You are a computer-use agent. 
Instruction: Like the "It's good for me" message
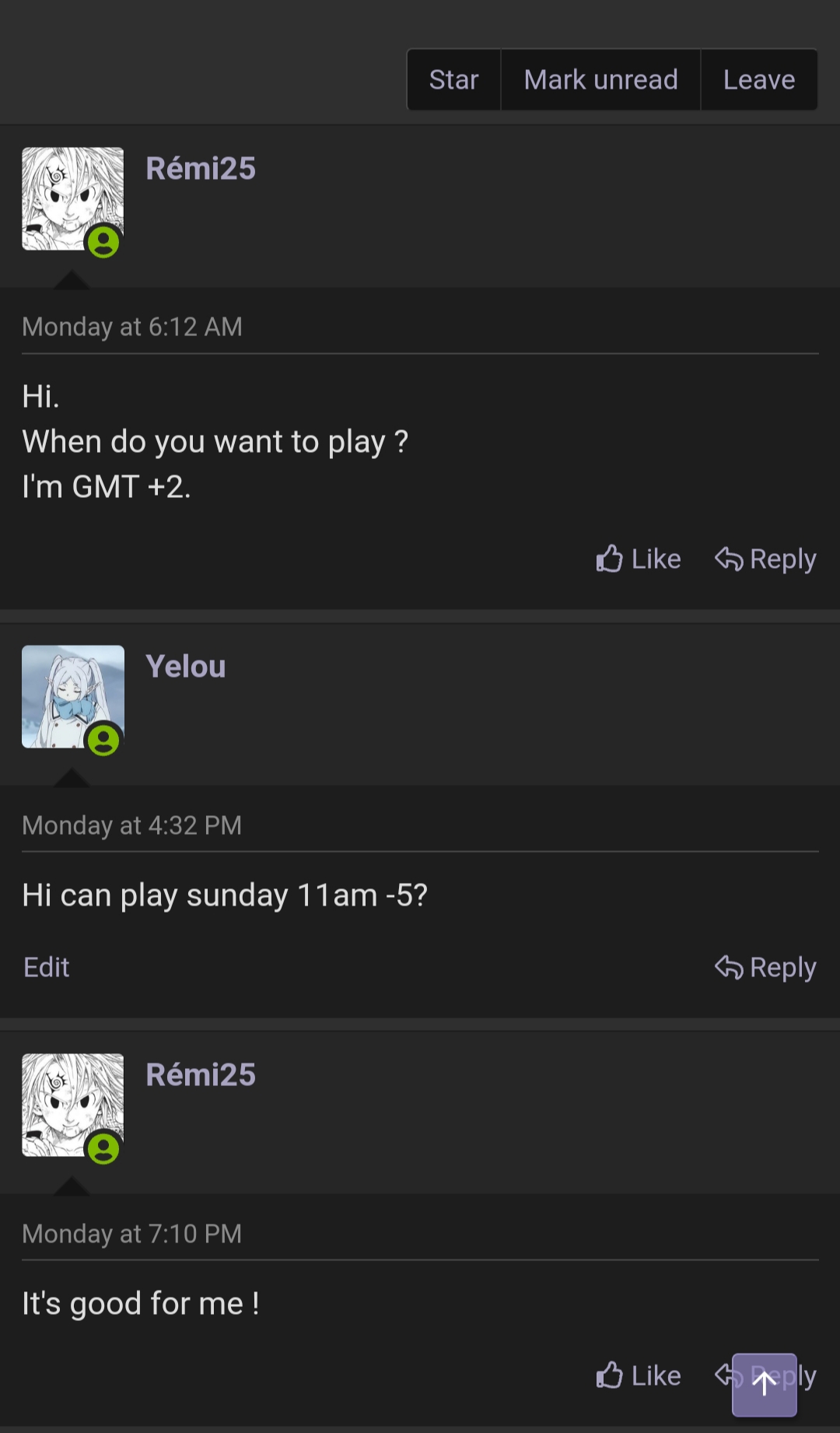tap(639, 1375)
